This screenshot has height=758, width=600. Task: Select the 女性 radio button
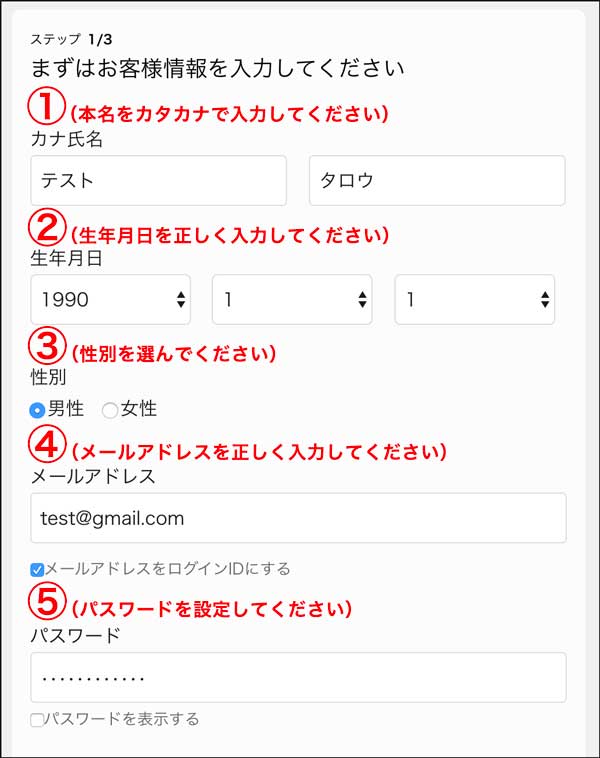(110, 410)
